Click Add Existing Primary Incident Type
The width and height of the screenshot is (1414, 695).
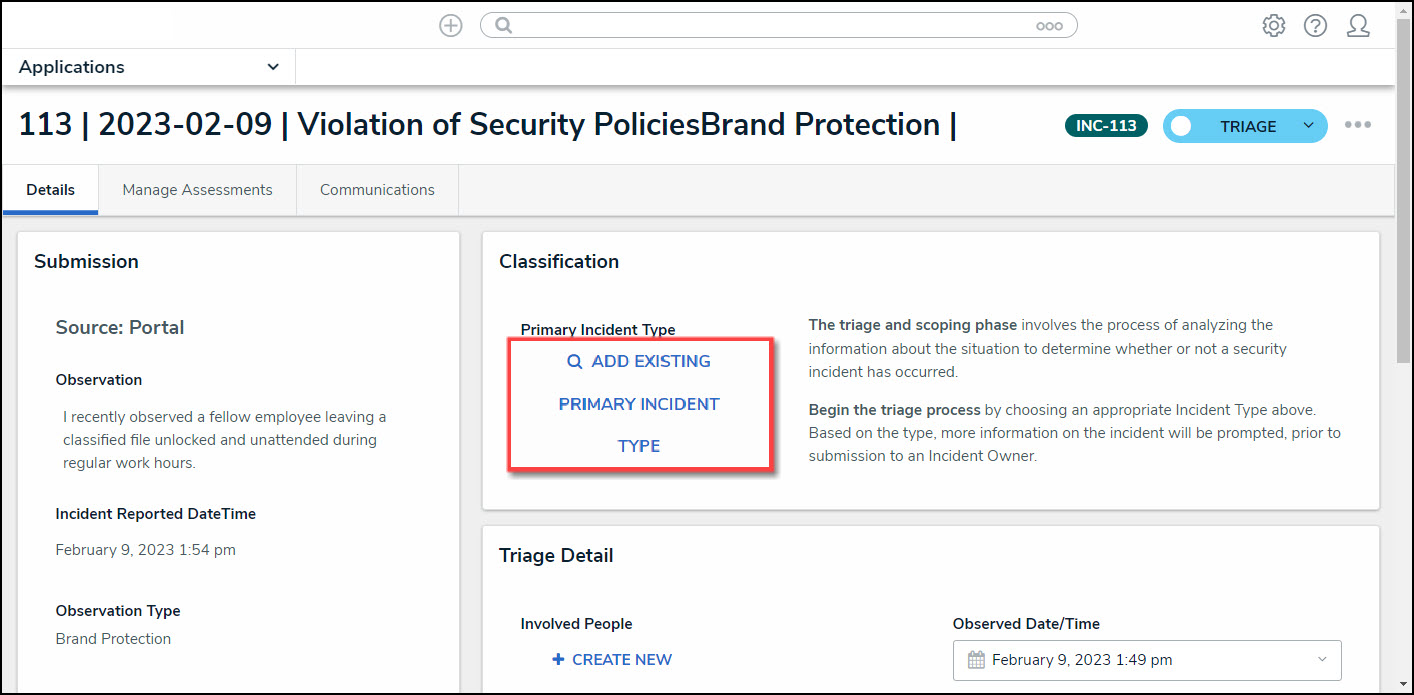pyautogui.click(x=639, y=404)
